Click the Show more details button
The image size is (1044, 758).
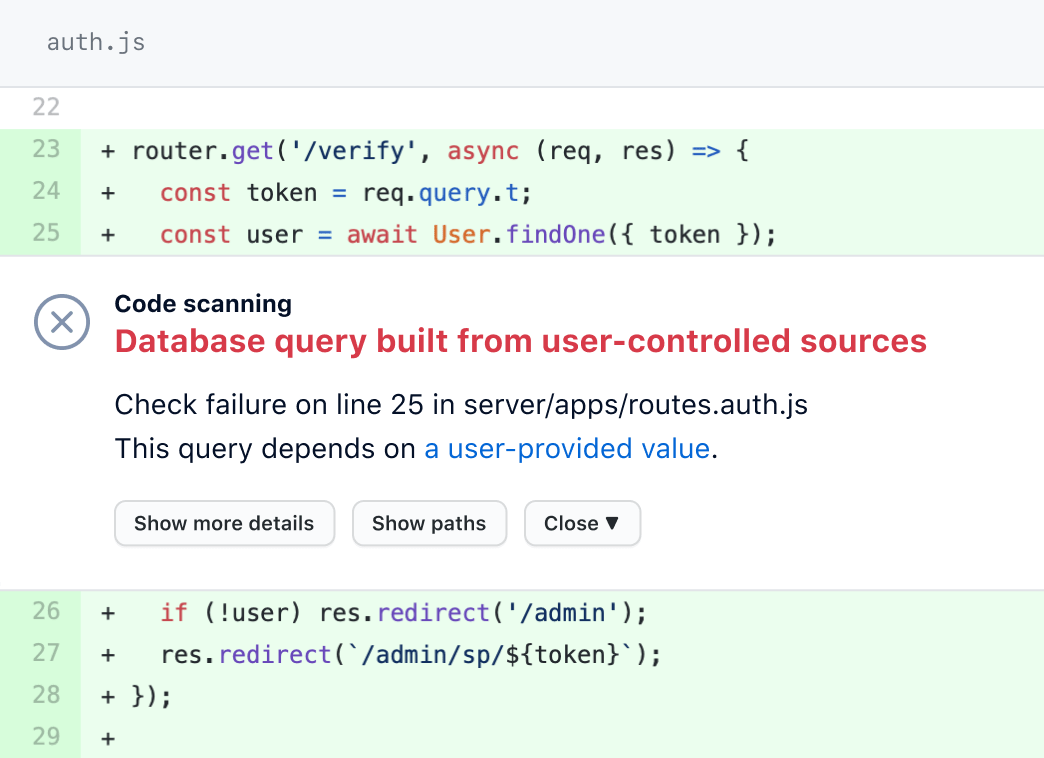pyautogui.click(x=224, y=523)
